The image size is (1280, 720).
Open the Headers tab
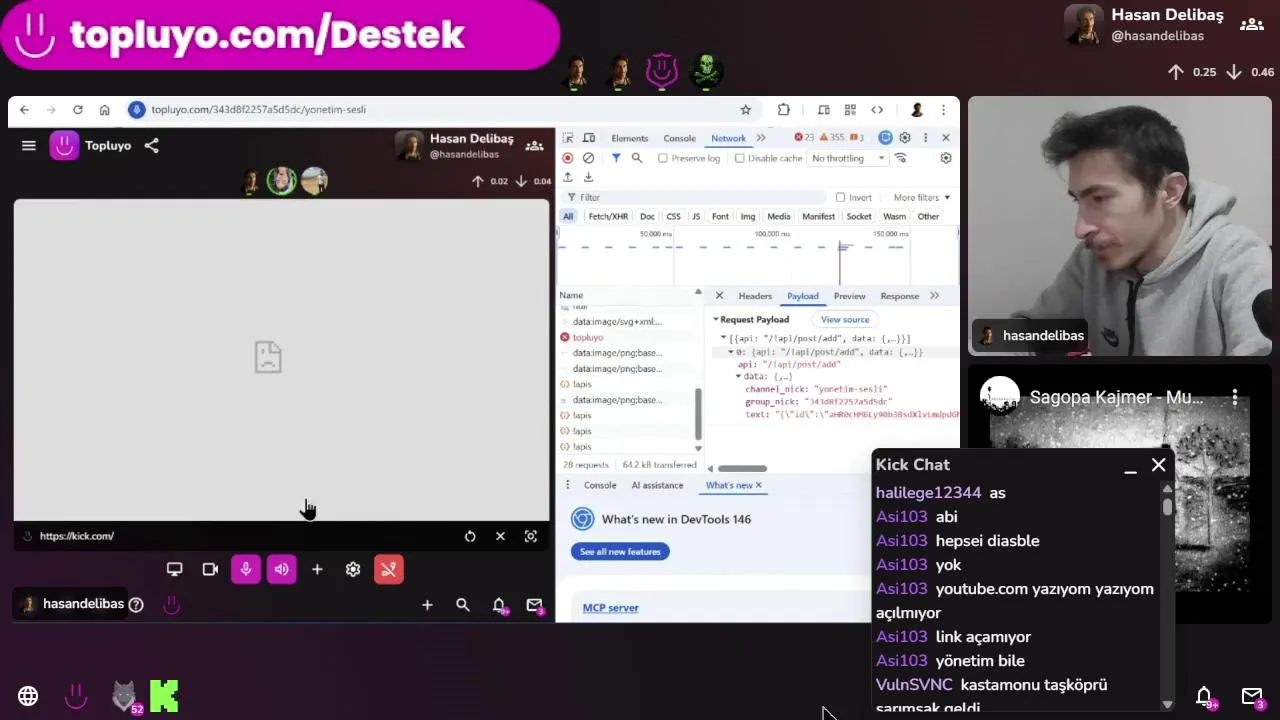click(755, 296)
